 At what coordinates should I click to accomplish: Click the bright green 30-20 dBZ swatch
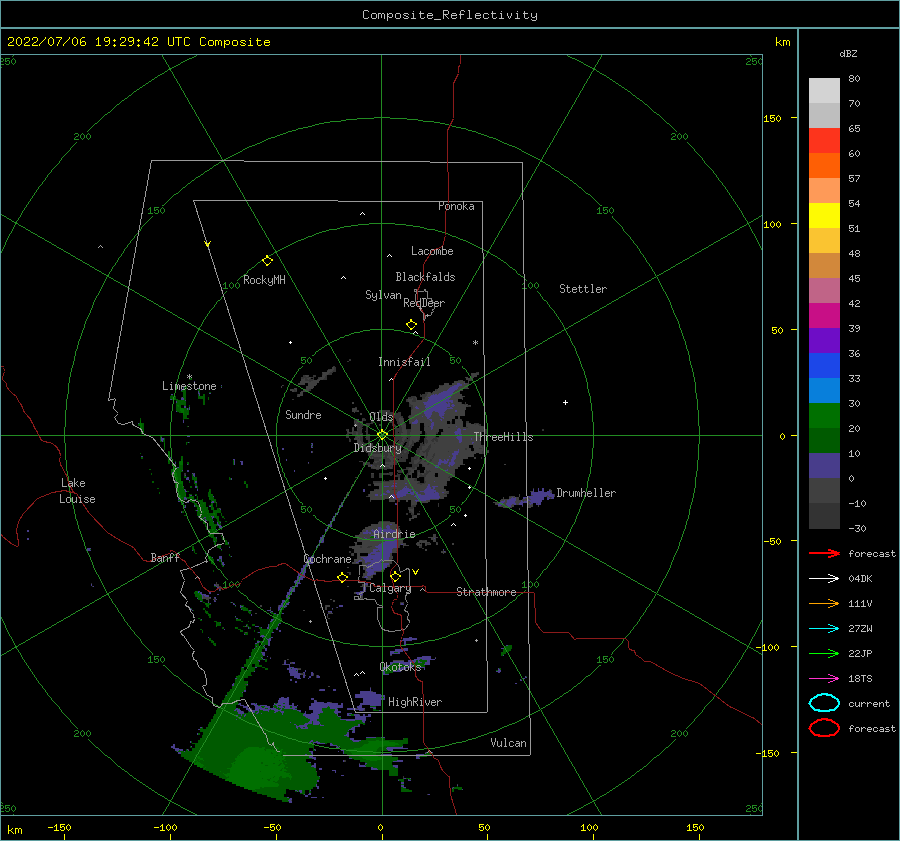[x=824, y=416]
